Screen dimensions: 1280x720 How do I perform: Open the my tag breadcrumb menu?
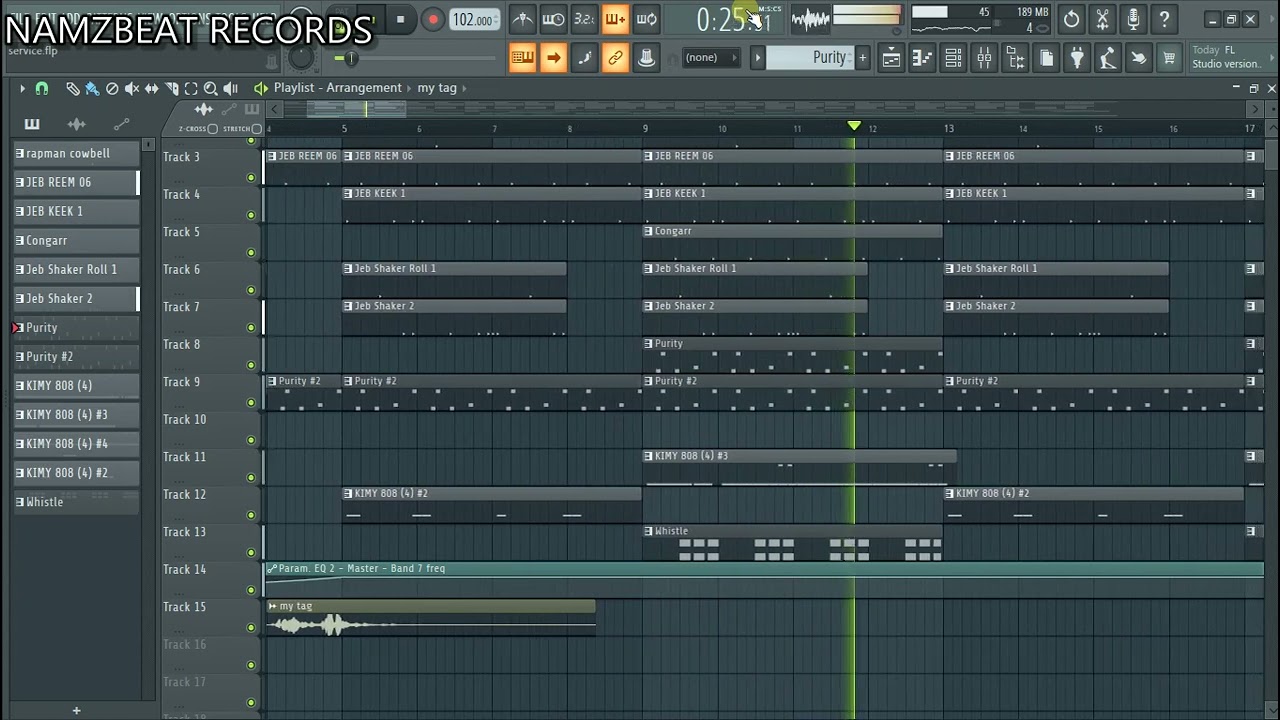click(x=437, y=88)
